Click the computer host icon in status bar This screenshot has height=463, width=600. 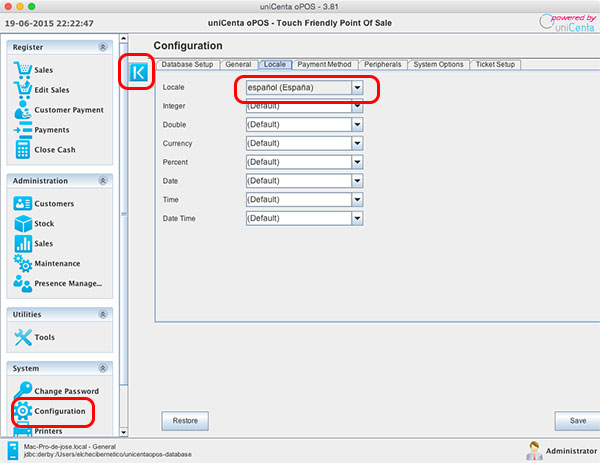13,450
